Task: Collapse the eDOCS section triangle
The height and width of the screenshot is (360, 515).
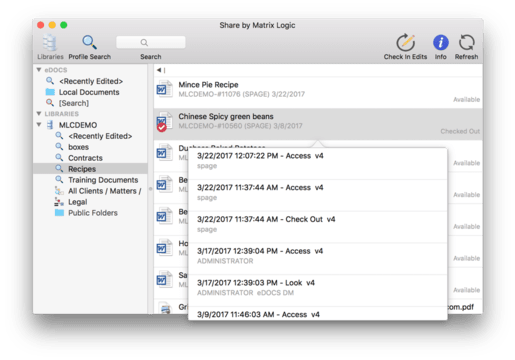Action: tap(39, 70)
